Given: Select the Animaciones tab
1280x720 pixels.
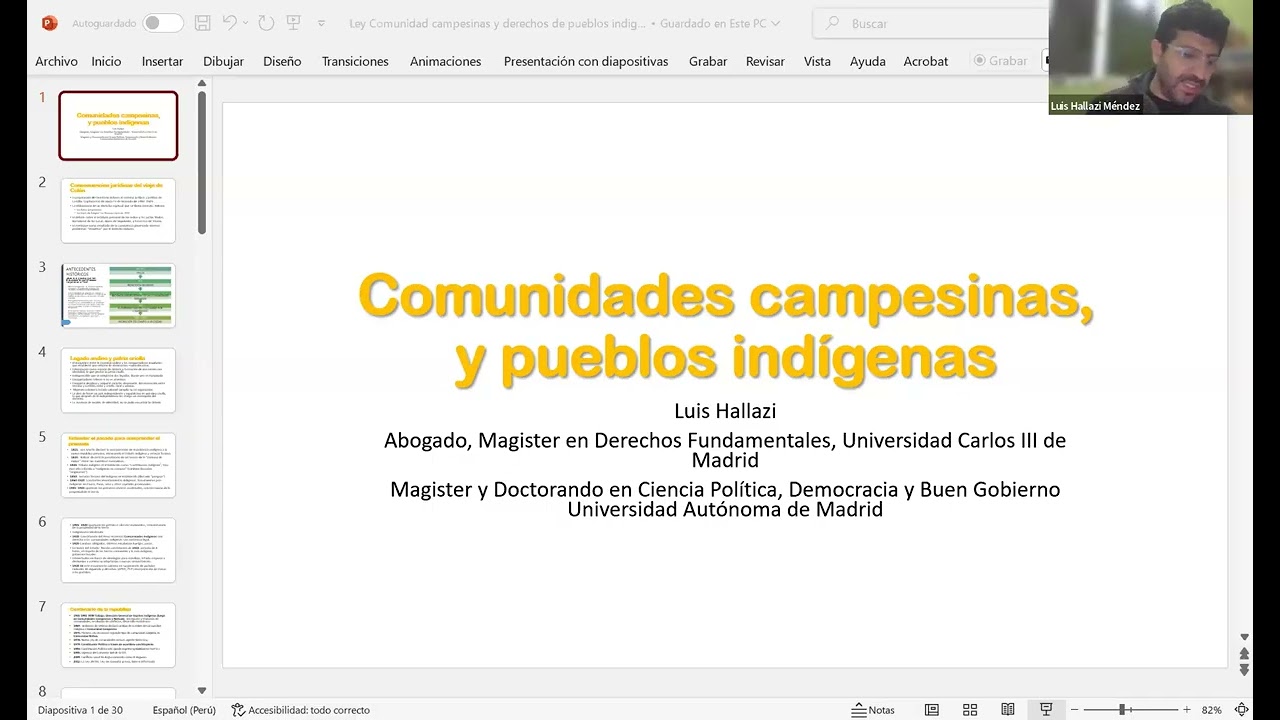Looking at the screenshot, I should (x=445, y=61).
